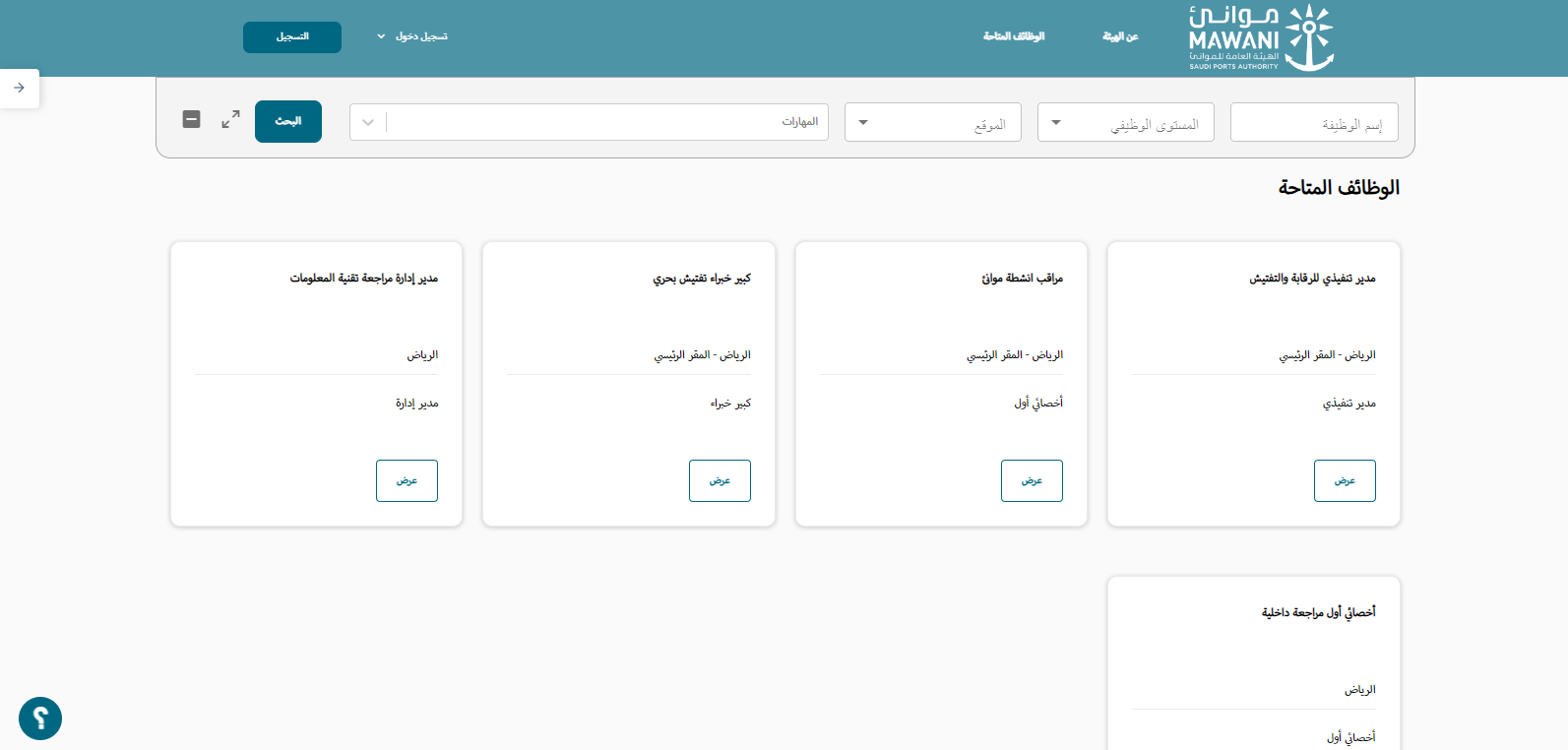Screen dimensions: 1568x750
Task: View the ports activities controller job
Action: [x=1032, y=480]
